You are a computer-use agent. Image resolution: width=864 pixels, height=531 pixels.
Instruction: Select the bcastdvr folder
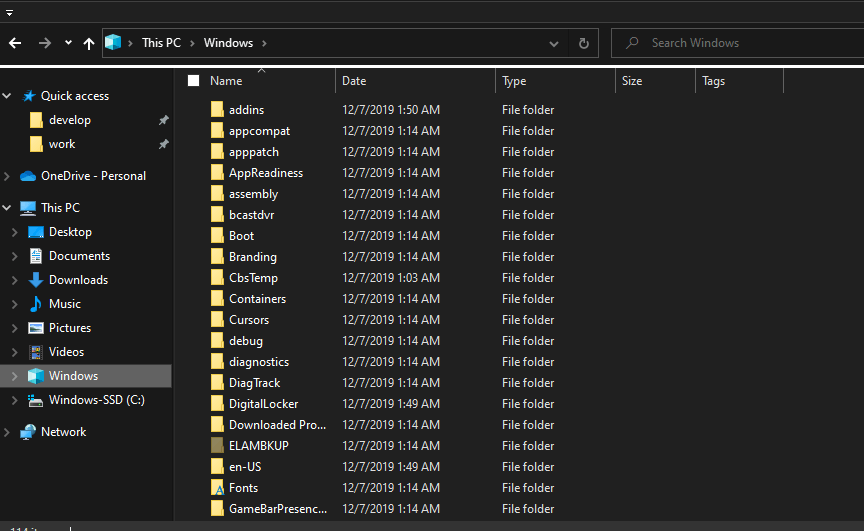tap(251, 215)
